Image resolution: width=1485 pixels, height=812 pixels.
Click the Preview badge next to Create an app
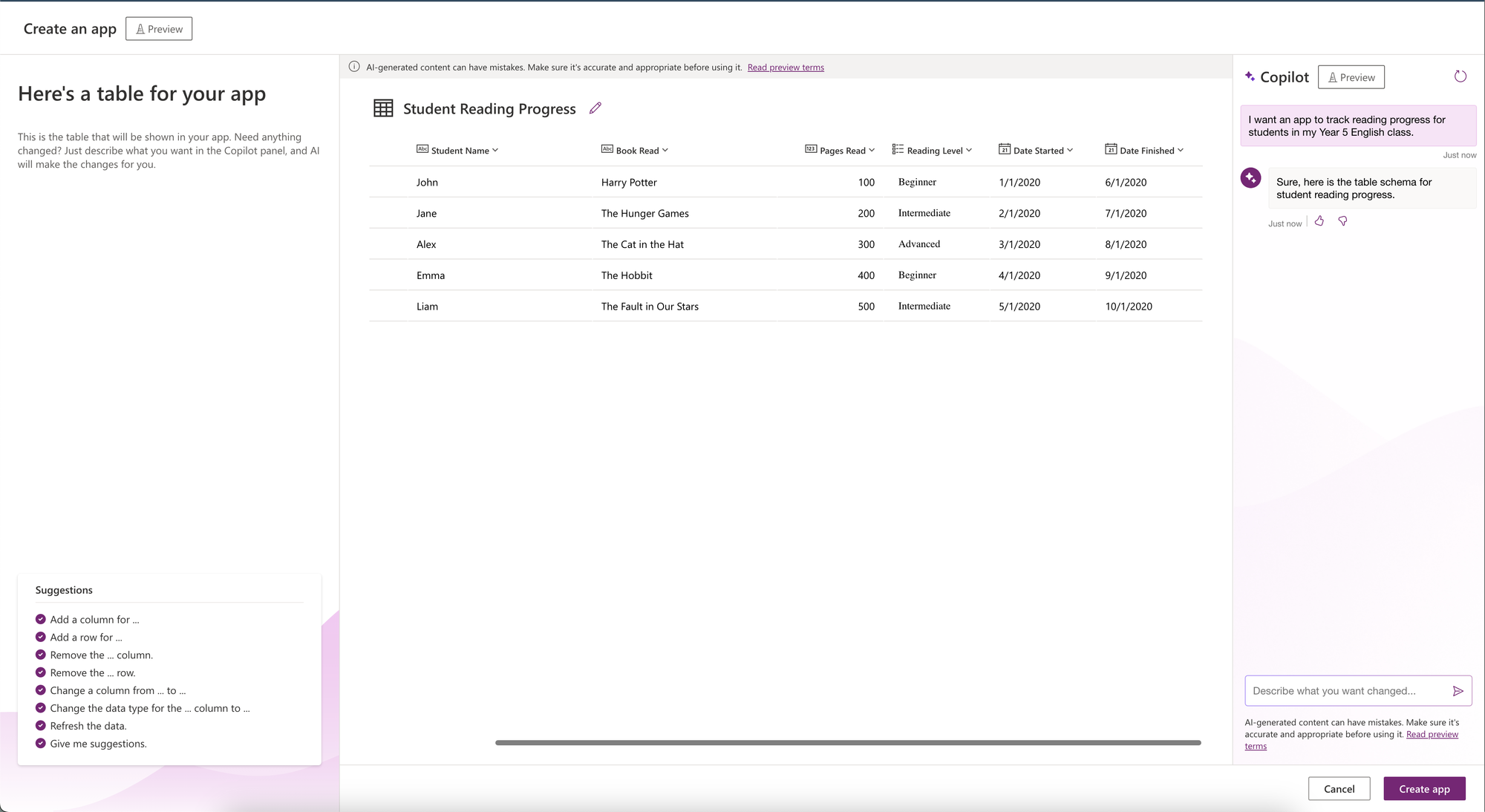pos(159,29)
